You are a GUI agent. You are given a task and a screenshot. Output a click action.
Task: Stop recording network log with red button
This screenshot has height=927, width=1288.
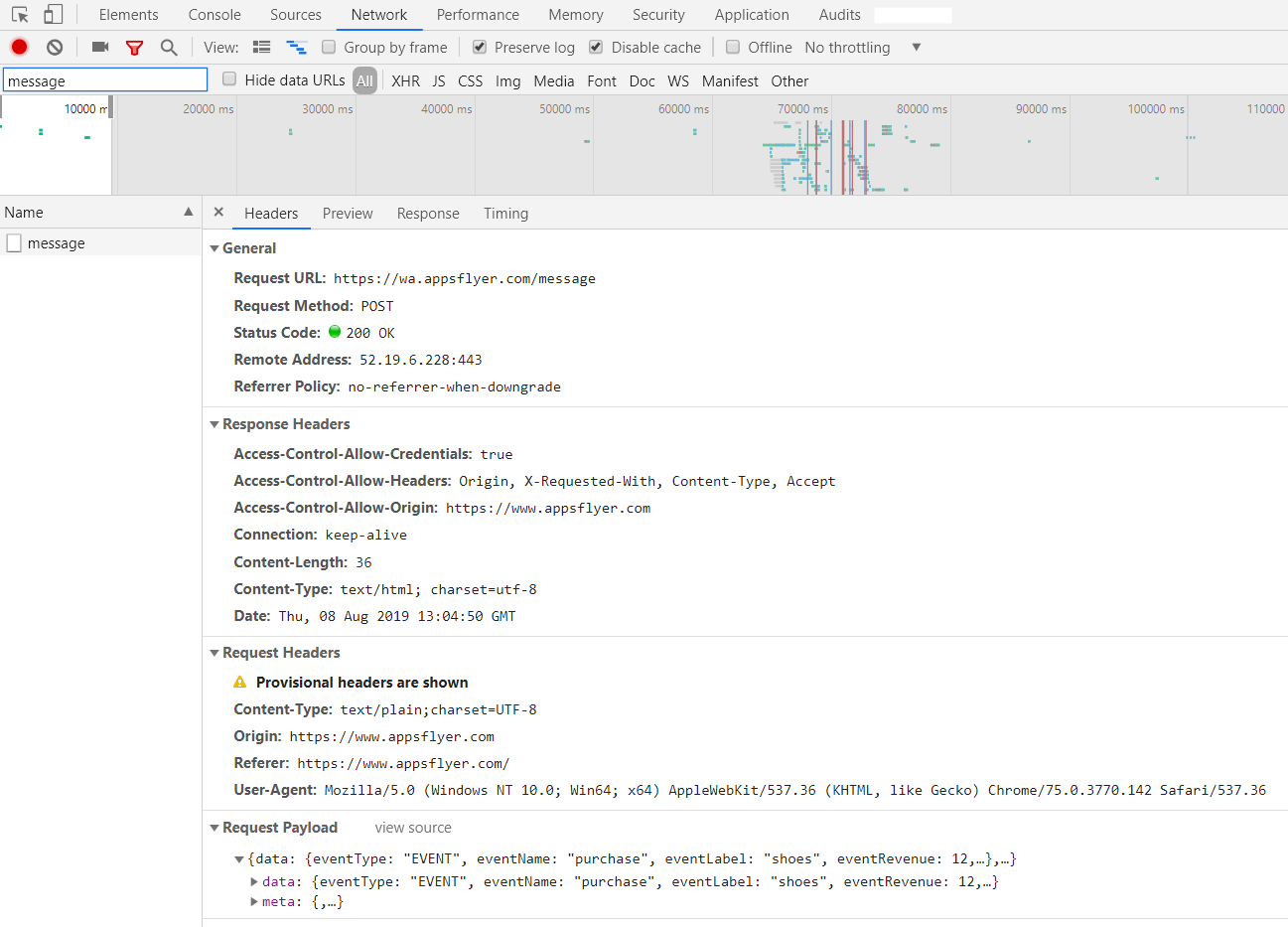point(20,47)
